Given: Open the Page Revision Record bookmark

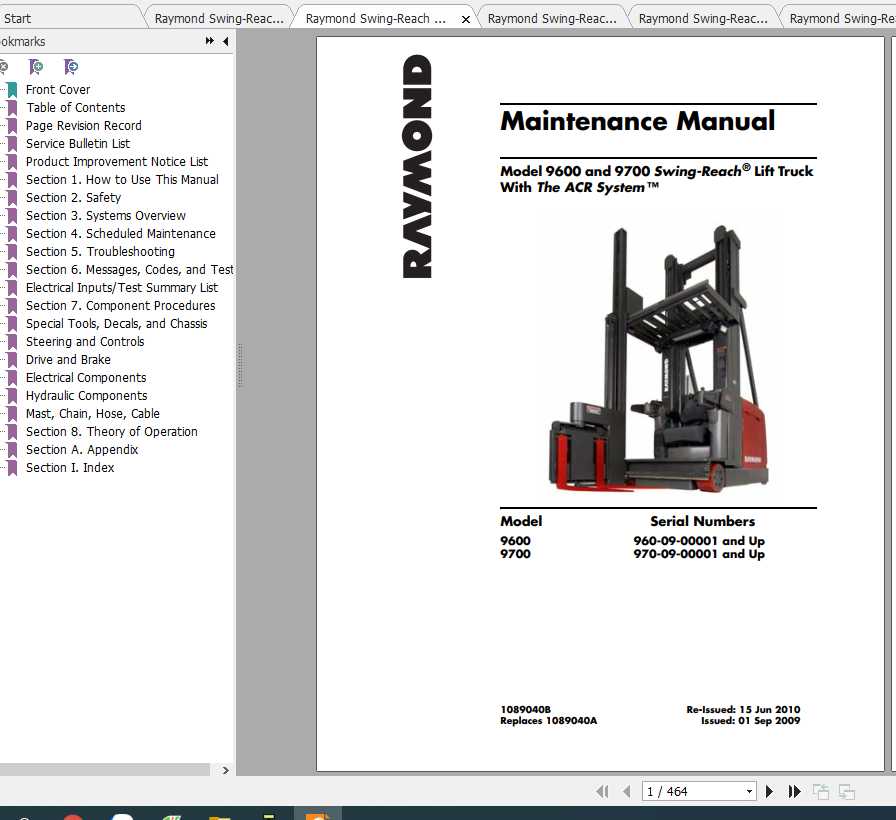Looking at the screenshot, I should tap(83, 125).
